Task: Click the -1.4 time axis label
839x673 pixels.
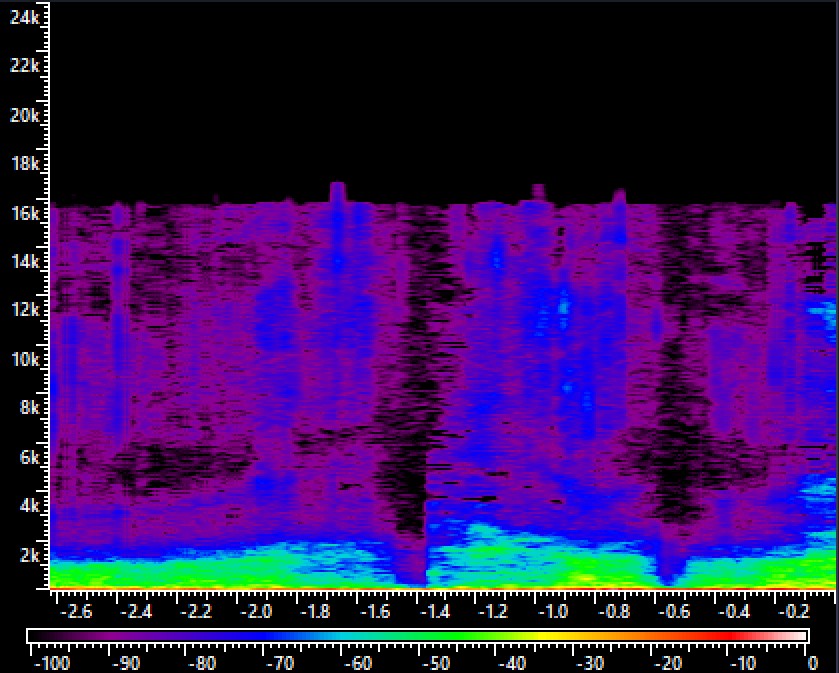Action: pos(434,611)
